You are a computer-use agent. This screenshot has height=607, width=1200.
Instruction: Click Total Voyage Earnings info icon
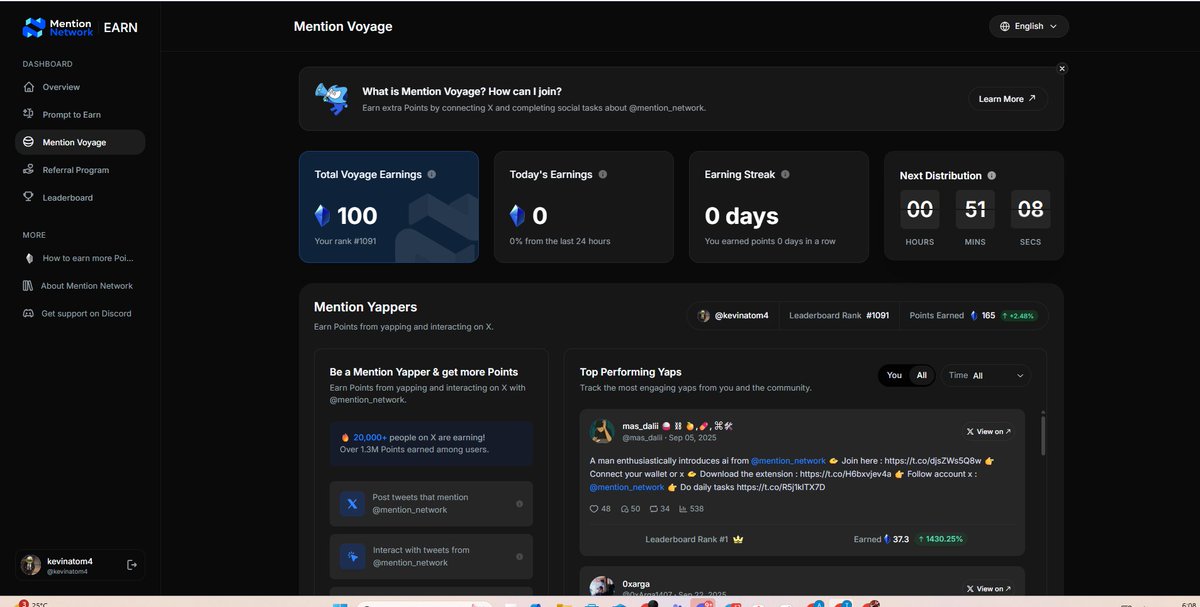coord(432,174)
